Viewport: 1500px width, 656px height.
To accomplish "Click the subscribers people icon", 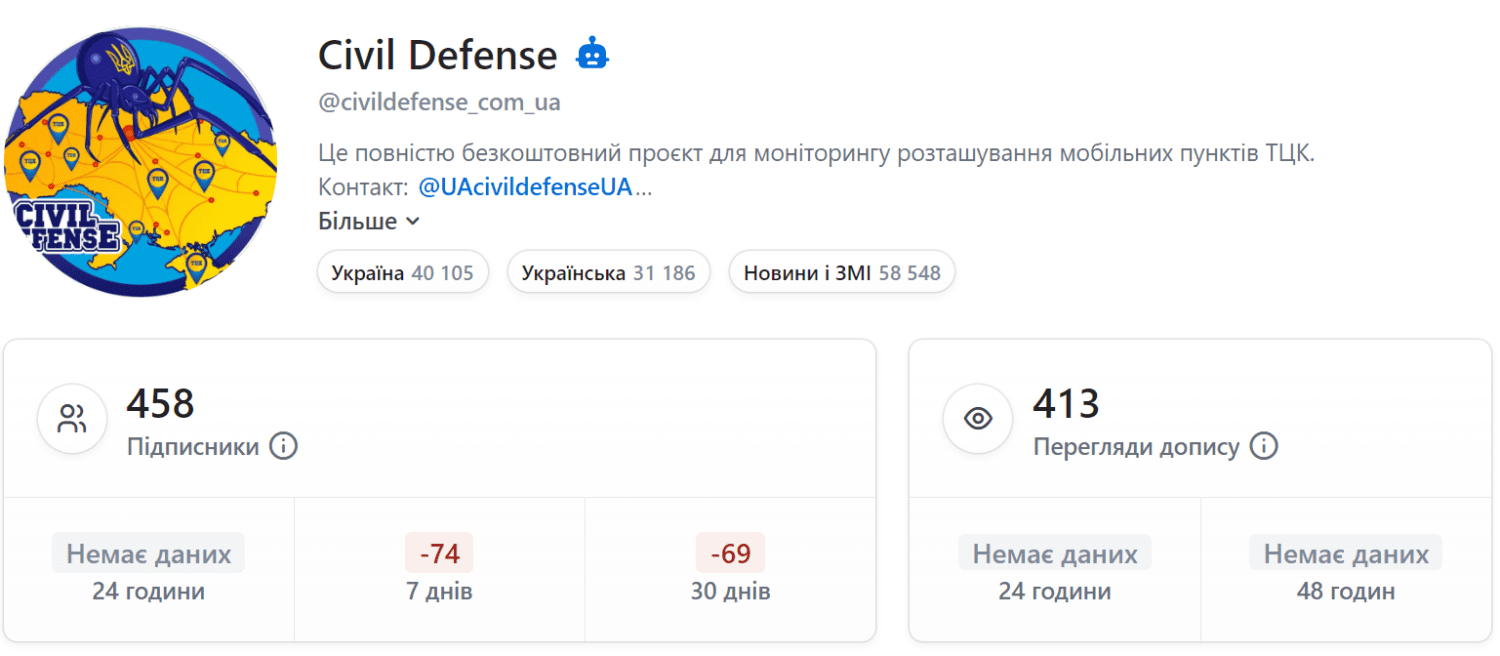I will 72,418.
